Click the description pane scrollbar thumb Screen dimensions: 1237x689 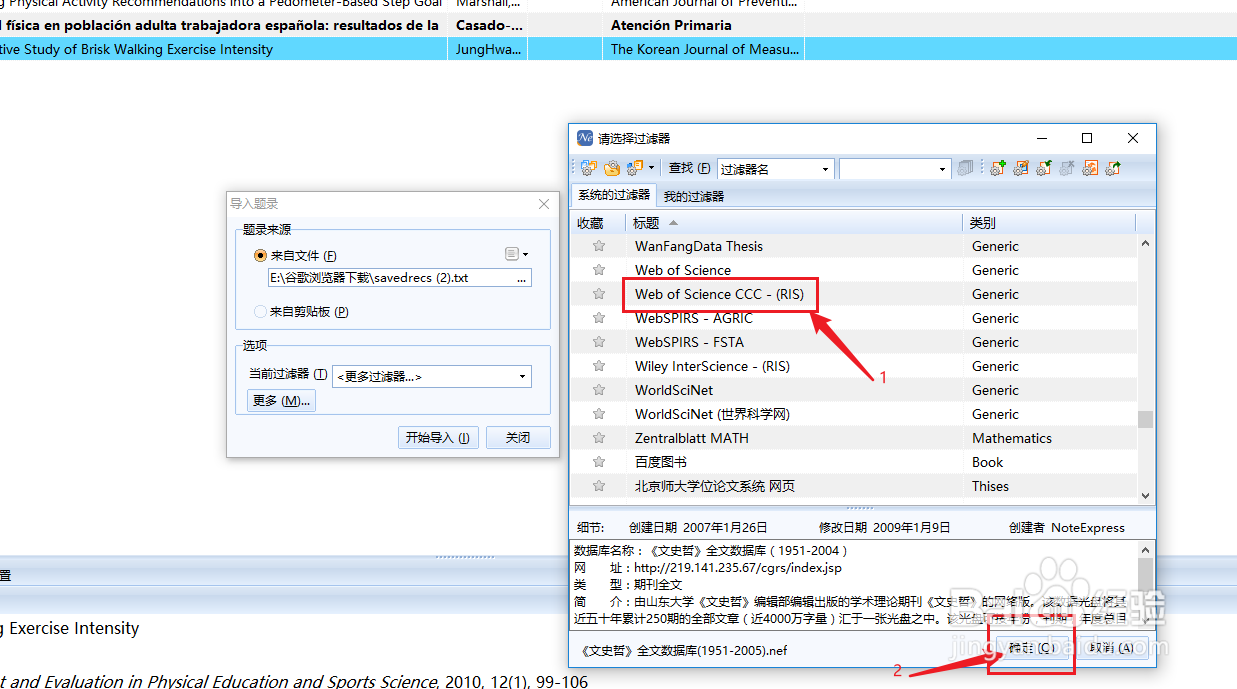1146,575
